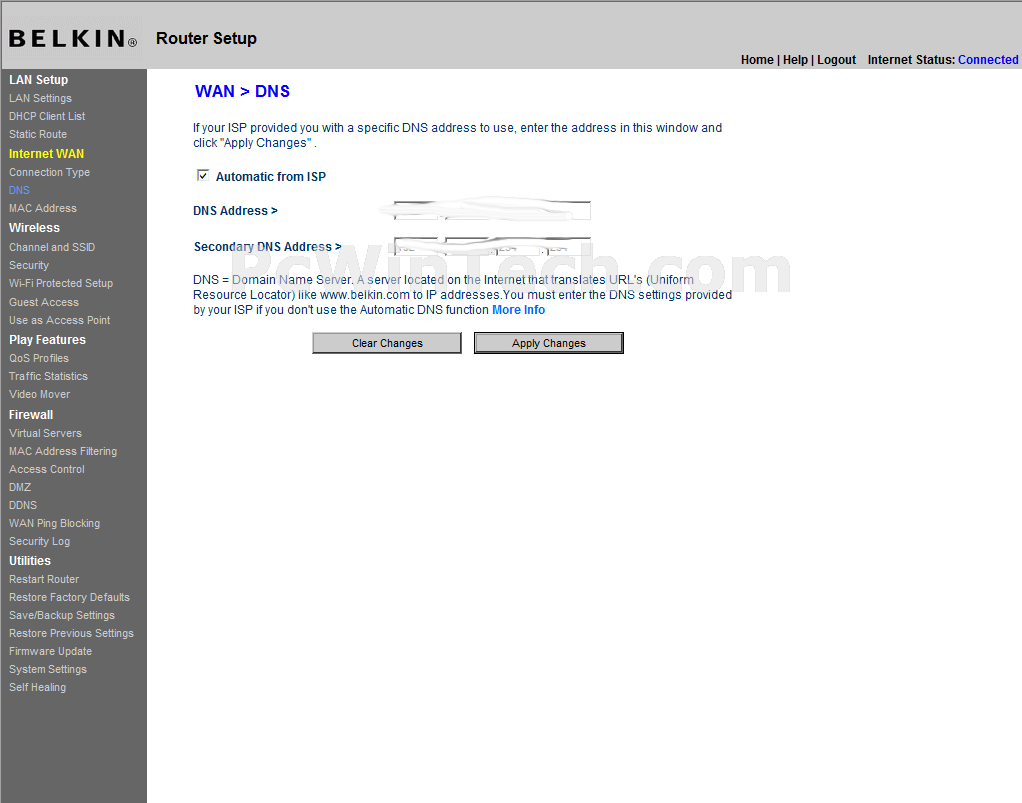Open Connection Type page
The image size is (1022, 803).
tap(50, 172)
